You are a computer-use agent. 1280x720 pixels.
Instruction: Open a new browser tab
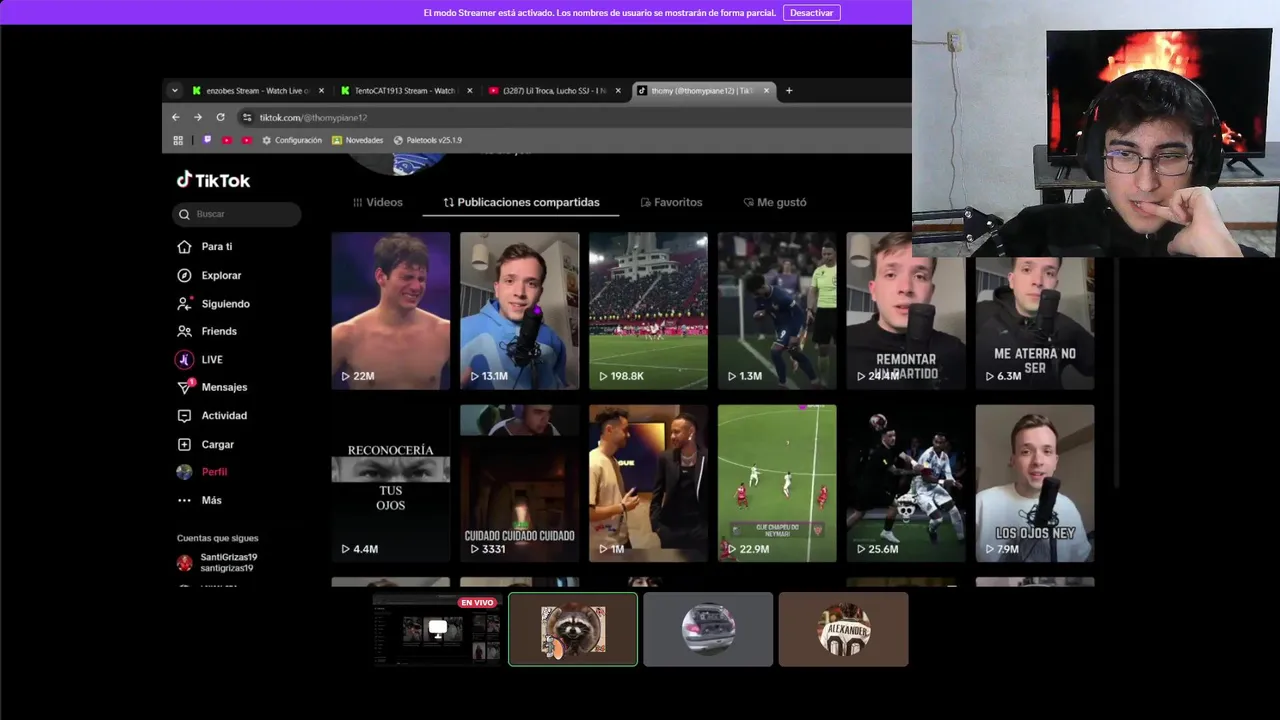pos(789,91)
